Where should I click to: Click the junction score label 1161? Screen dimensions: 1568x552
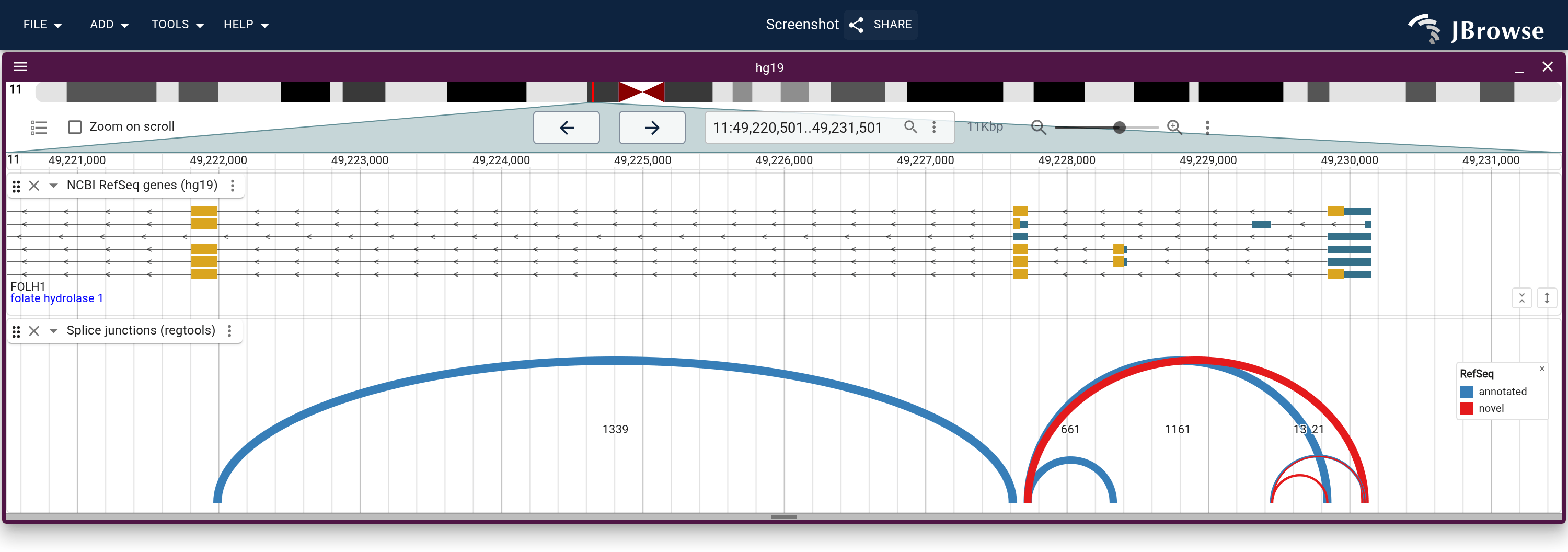1177,430
